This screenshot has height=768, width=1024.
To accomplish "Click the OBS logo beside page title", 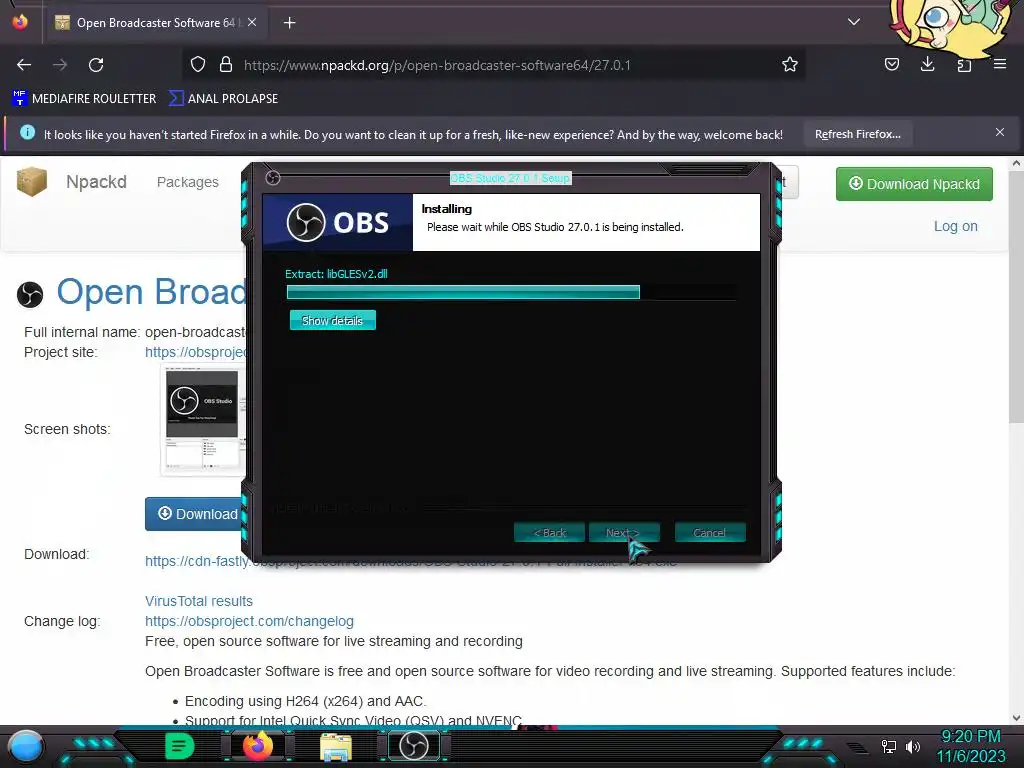I will point(30,294).
